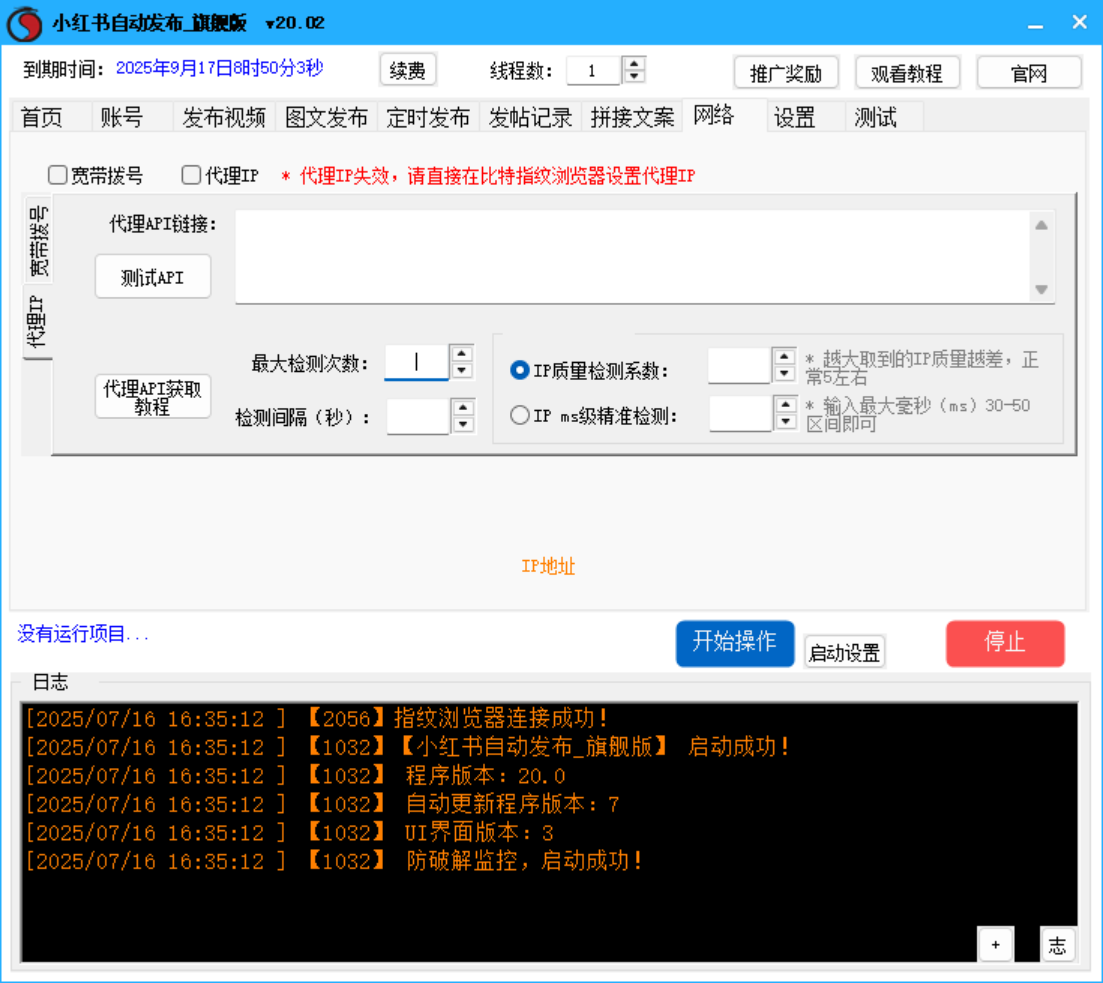Click the 志 button in log panel
Viewport: 1103px width, 983px height.
pyautogui.click(x=1057, y=944)
